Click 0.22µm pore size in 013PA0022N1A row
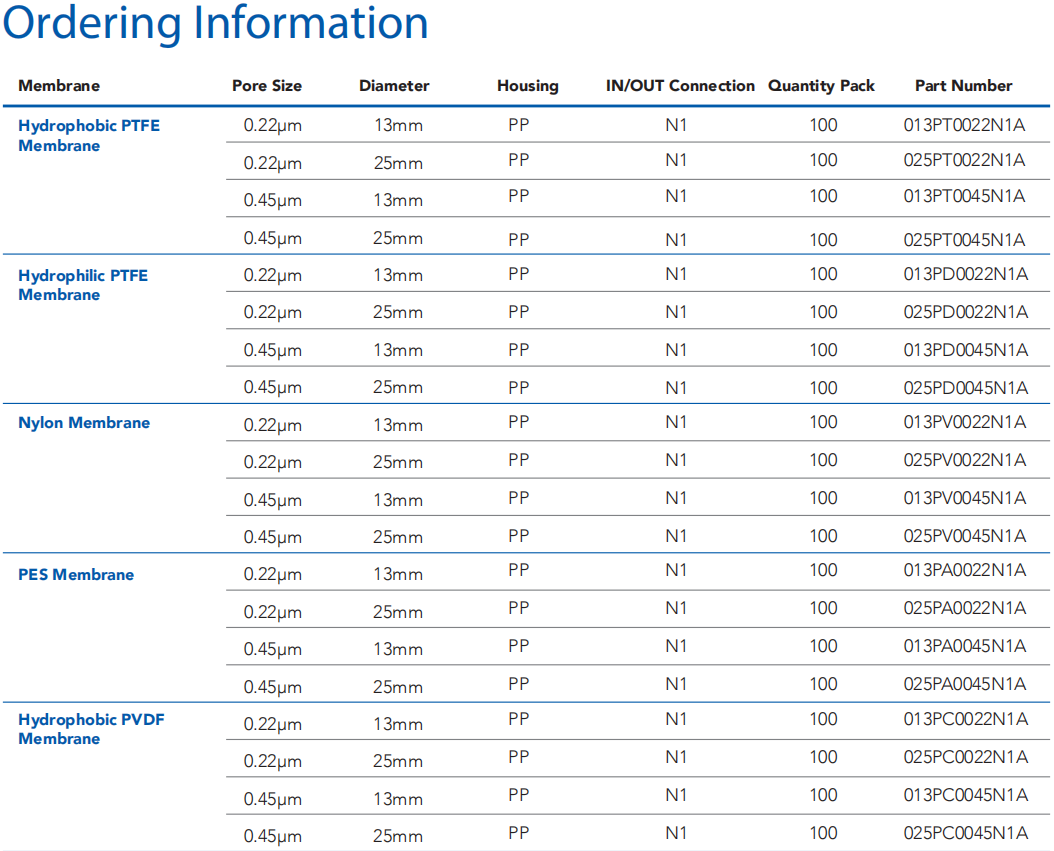This screenshot has height=851, width=1054. [x=272, y=575]
